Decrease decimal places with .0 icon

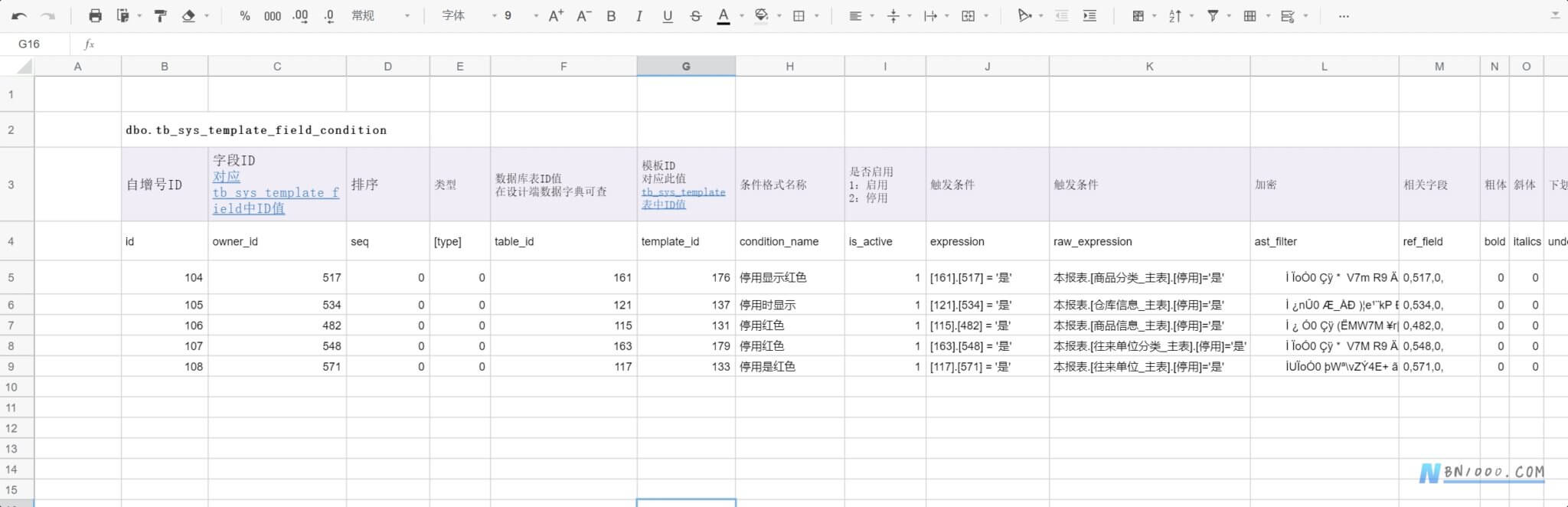coord(328,16)
